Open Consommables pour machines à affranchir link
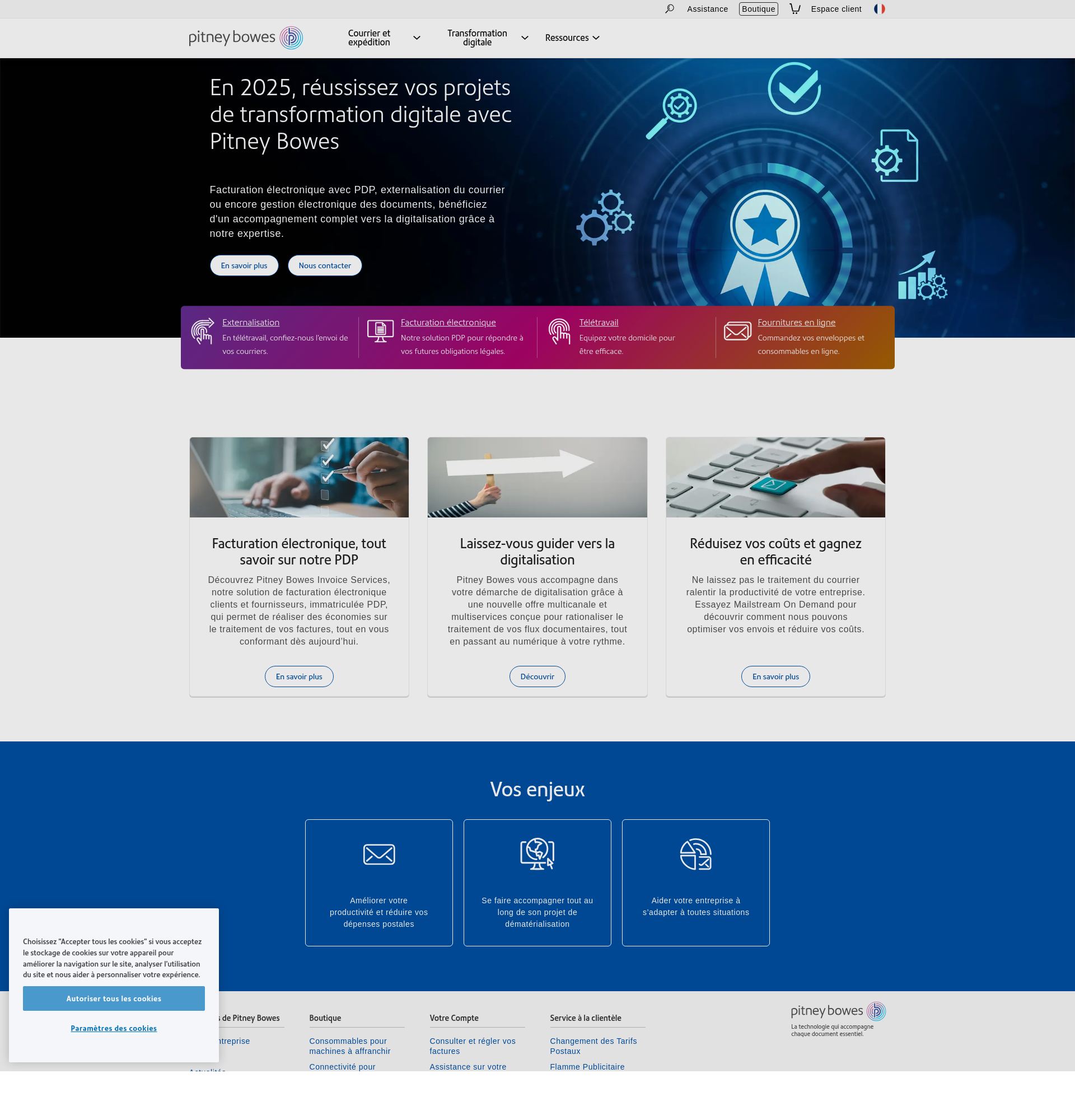Screen dimensions: 1075x1120 349,1046
